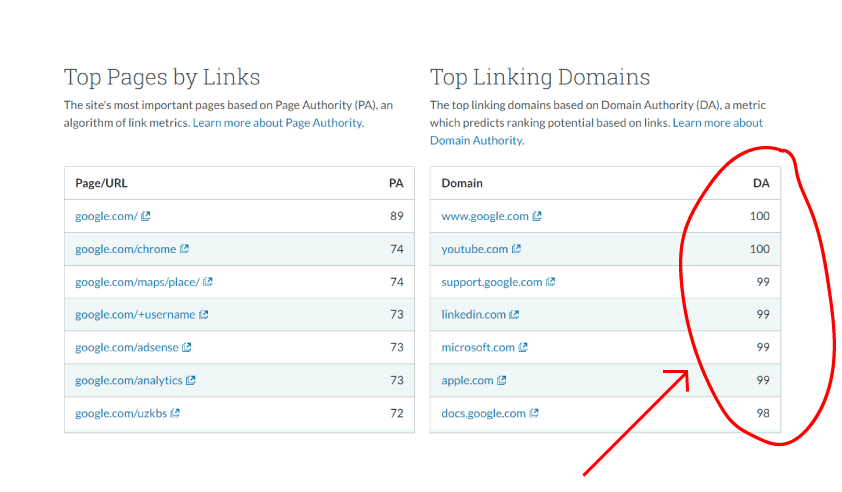Viewport: 842px width, 492px height.
Task: Select the Page/URL column header
Action: pyautogui.click(x=101, y=183)
